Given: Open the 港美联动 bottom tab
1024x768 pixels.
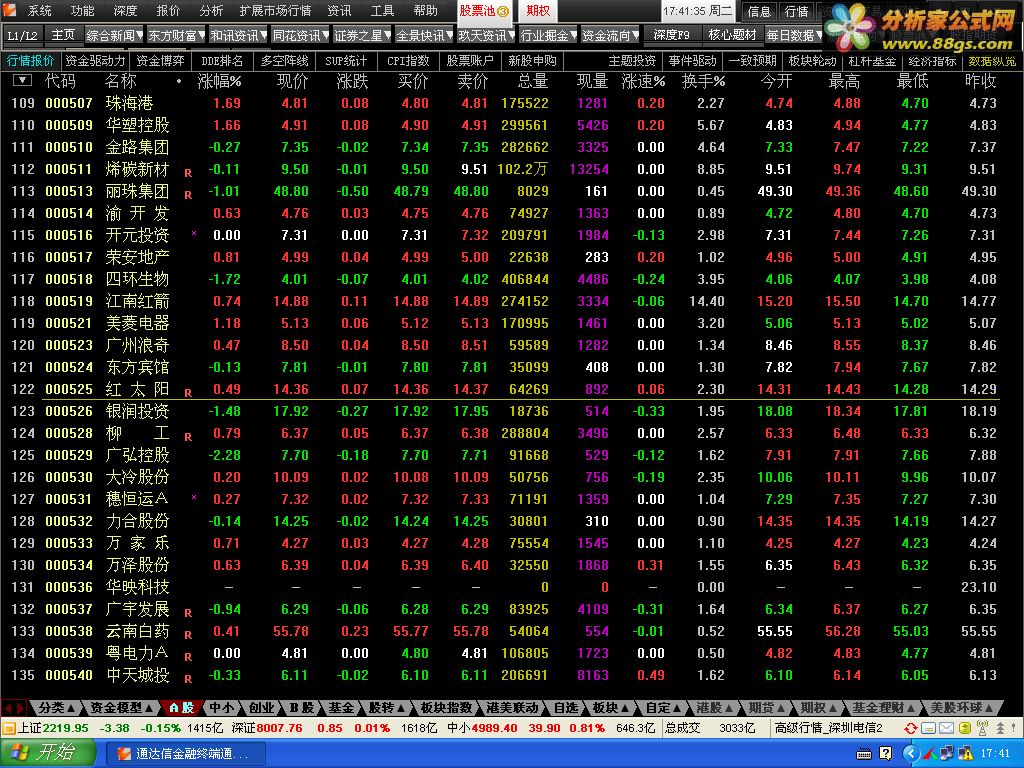Looking at the screenshot, I should (513, 707).
